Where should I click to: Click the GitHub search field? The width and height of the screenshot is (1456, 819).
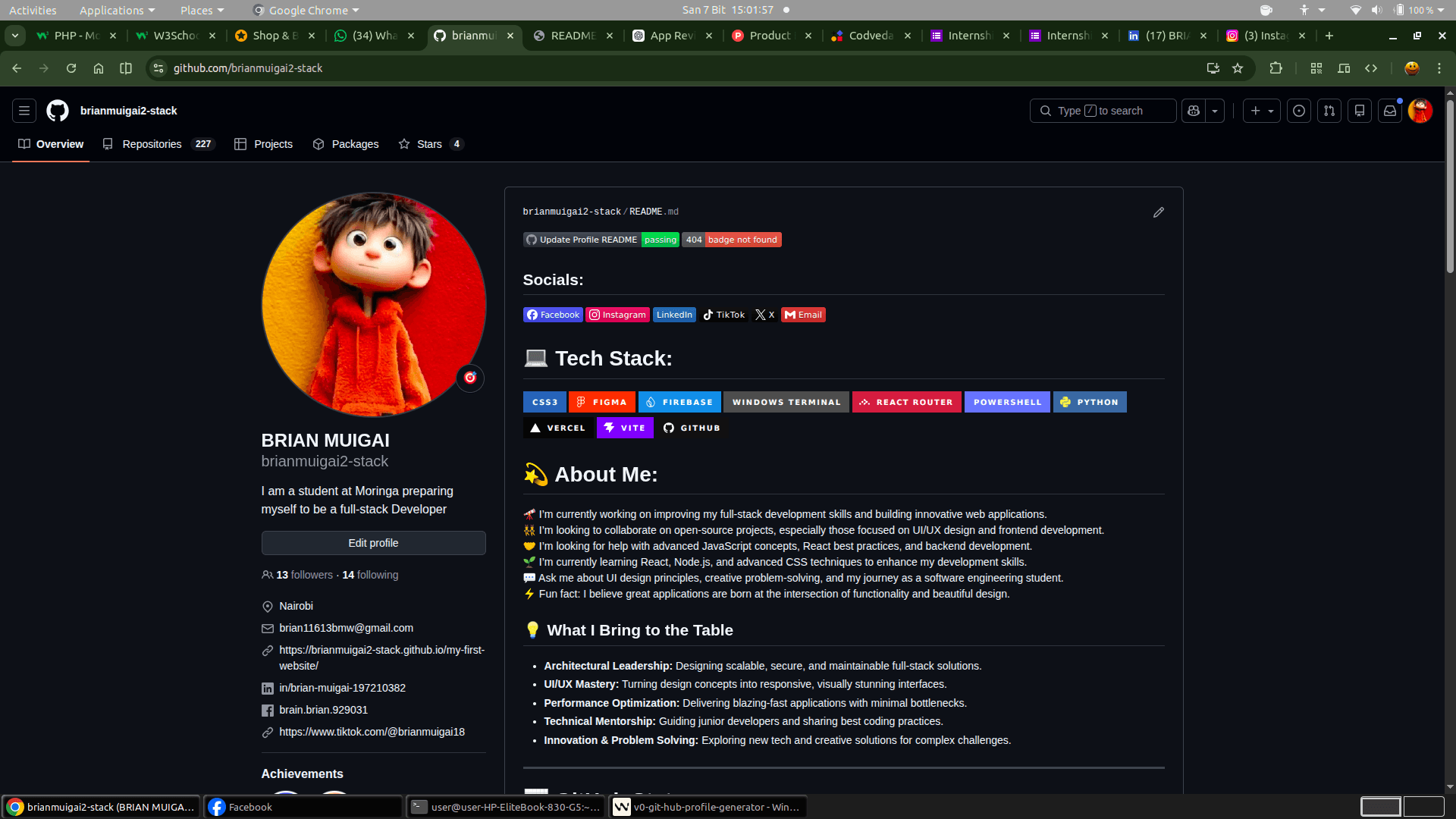1103,111
